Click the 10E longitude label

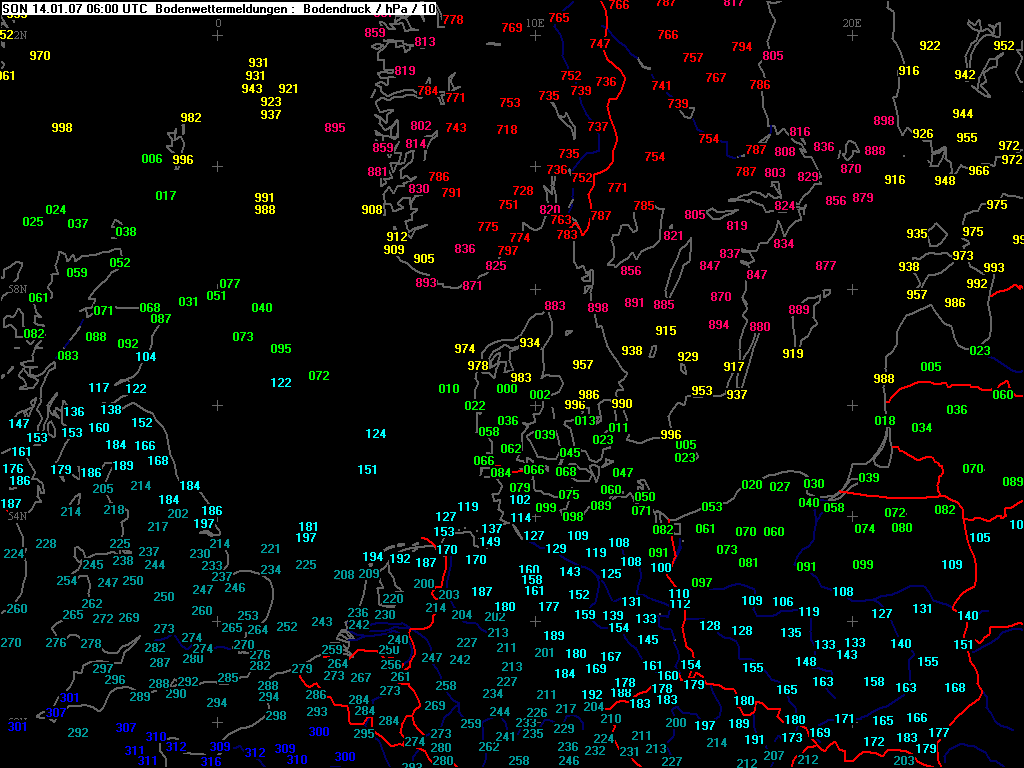(535, 22)
